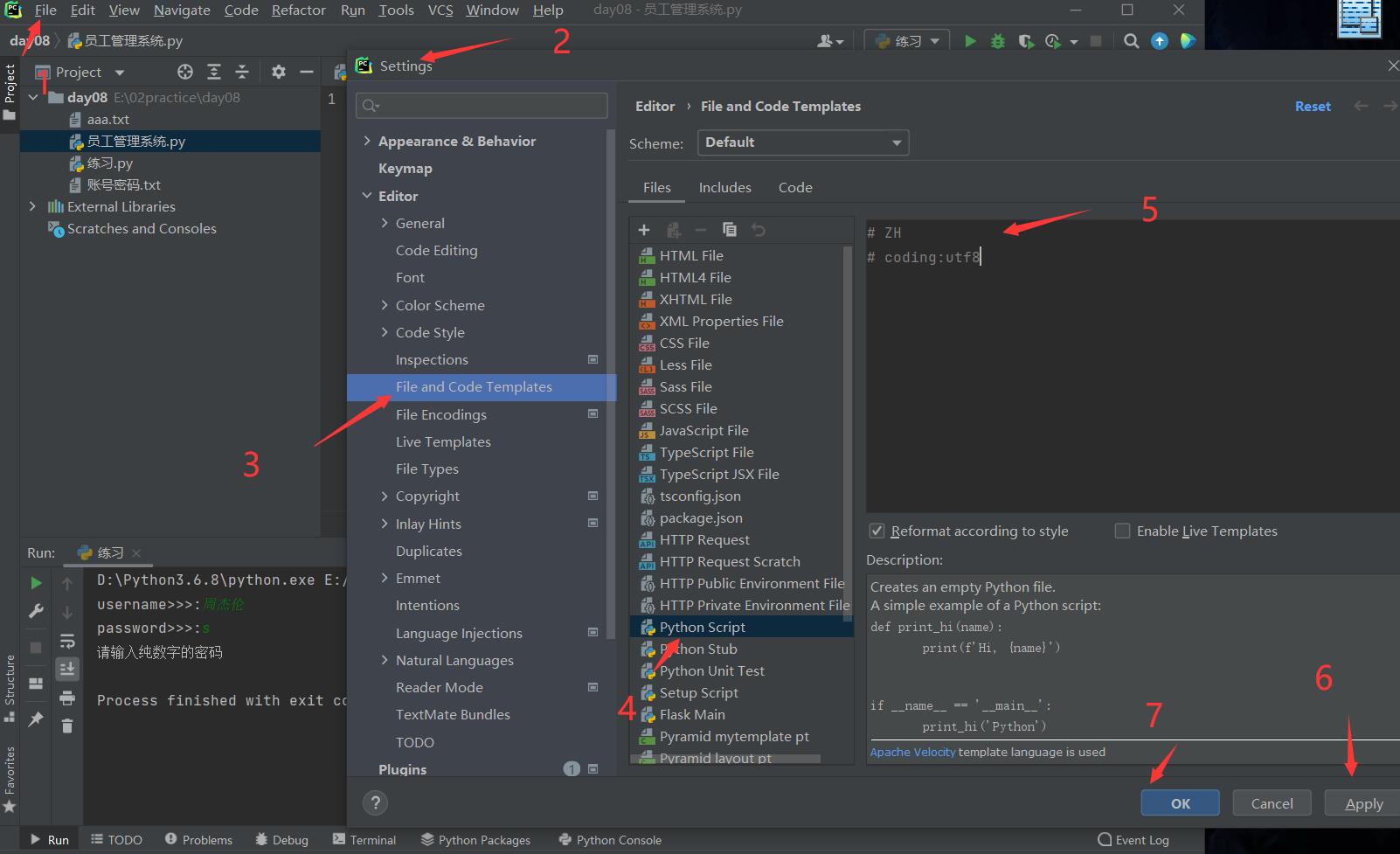Click Print icon in Run panel
The image size is (1400, 854).
pos(67,698)
